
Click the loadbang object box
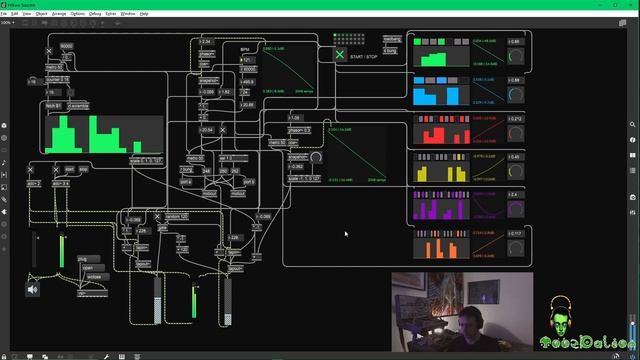[x=392, y=39]
